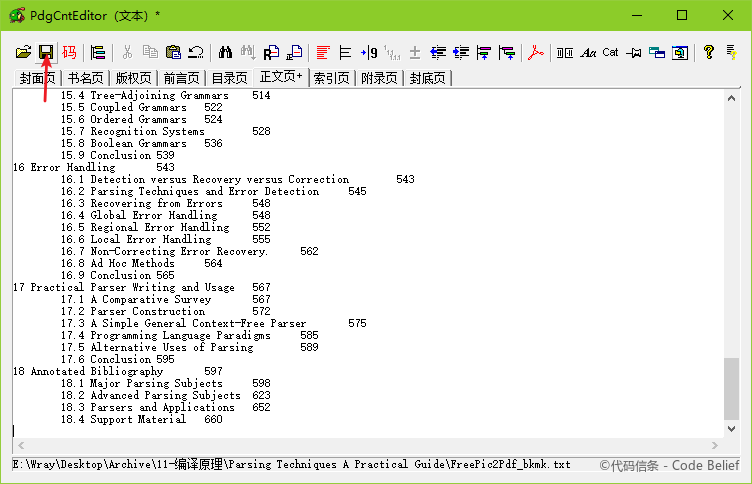Click the Aa font icon
This screenshot has width=752, height=484.
click(588, 52)
